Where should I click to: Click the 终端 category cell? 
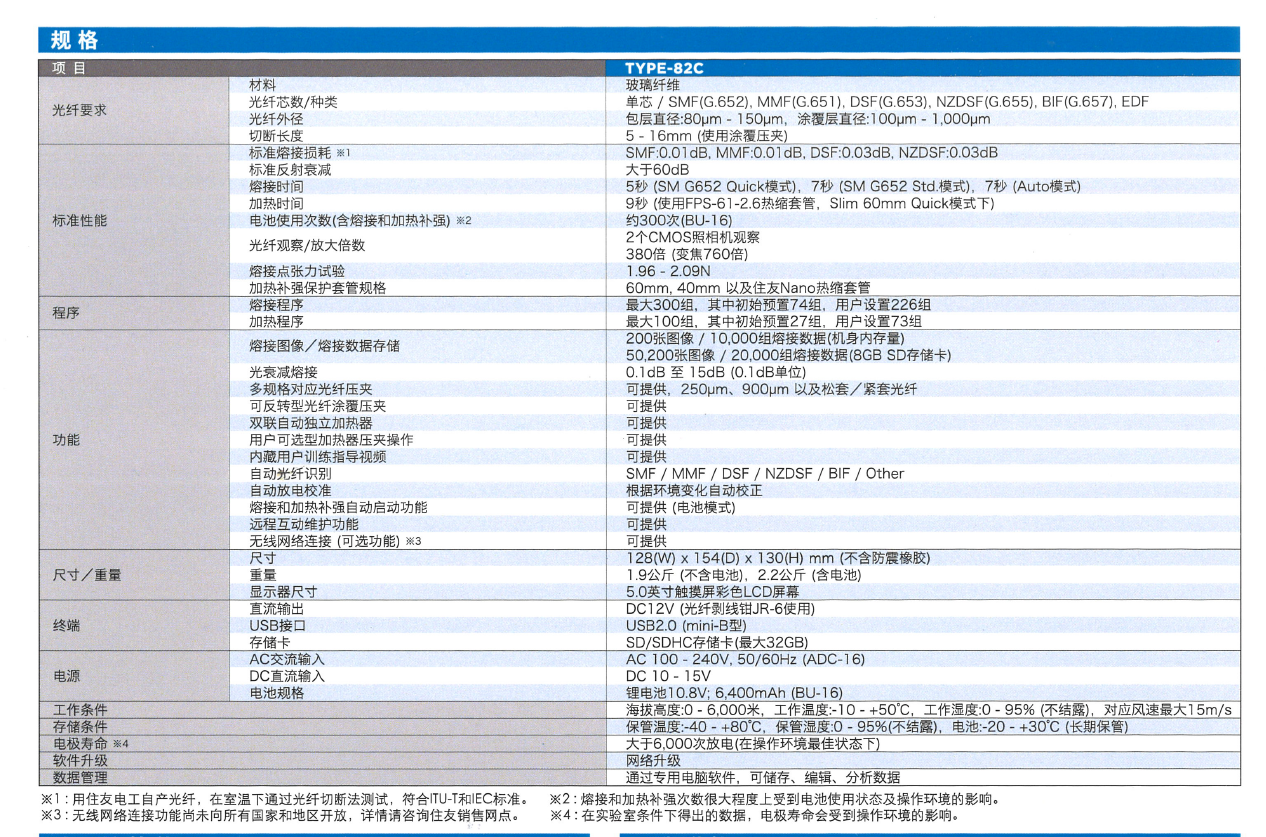tap(66, 625)
